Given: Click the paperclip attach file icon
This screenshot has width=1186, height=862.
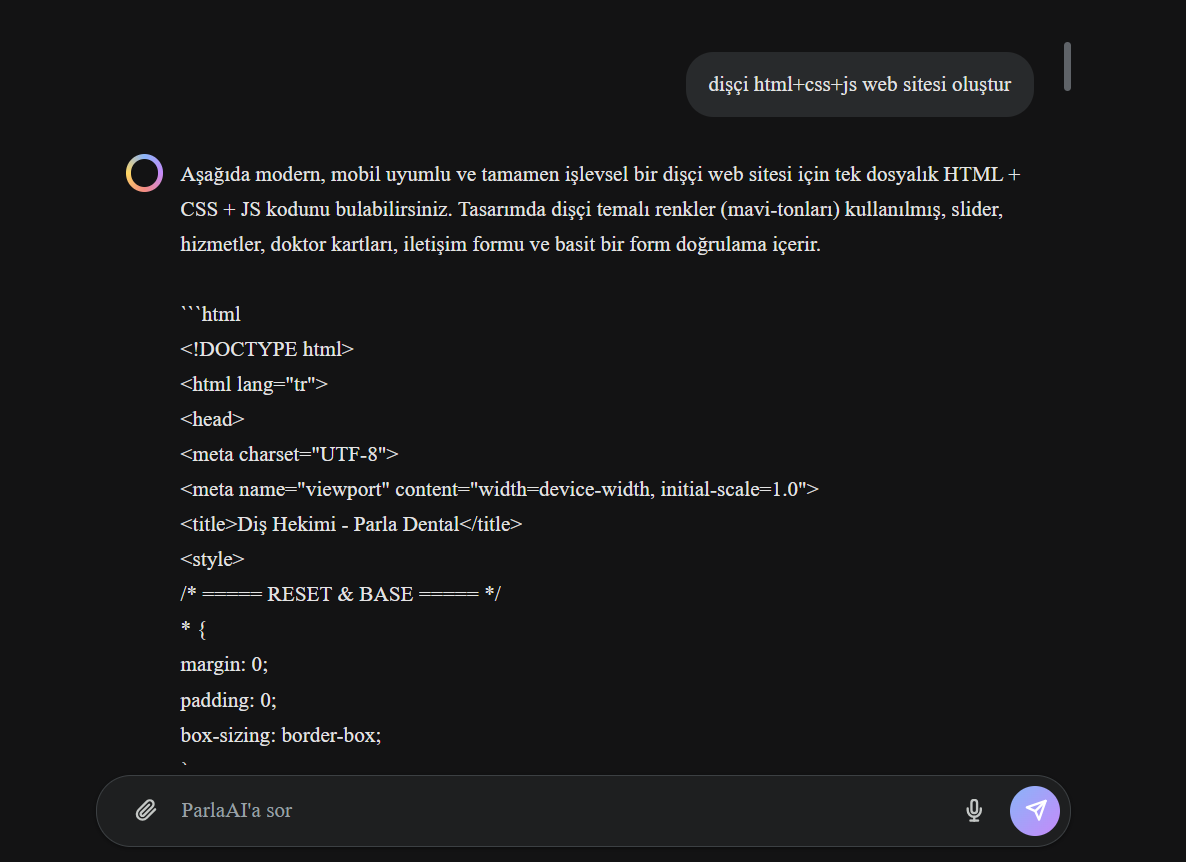Looking at the screenshot, I should (146, 811).
